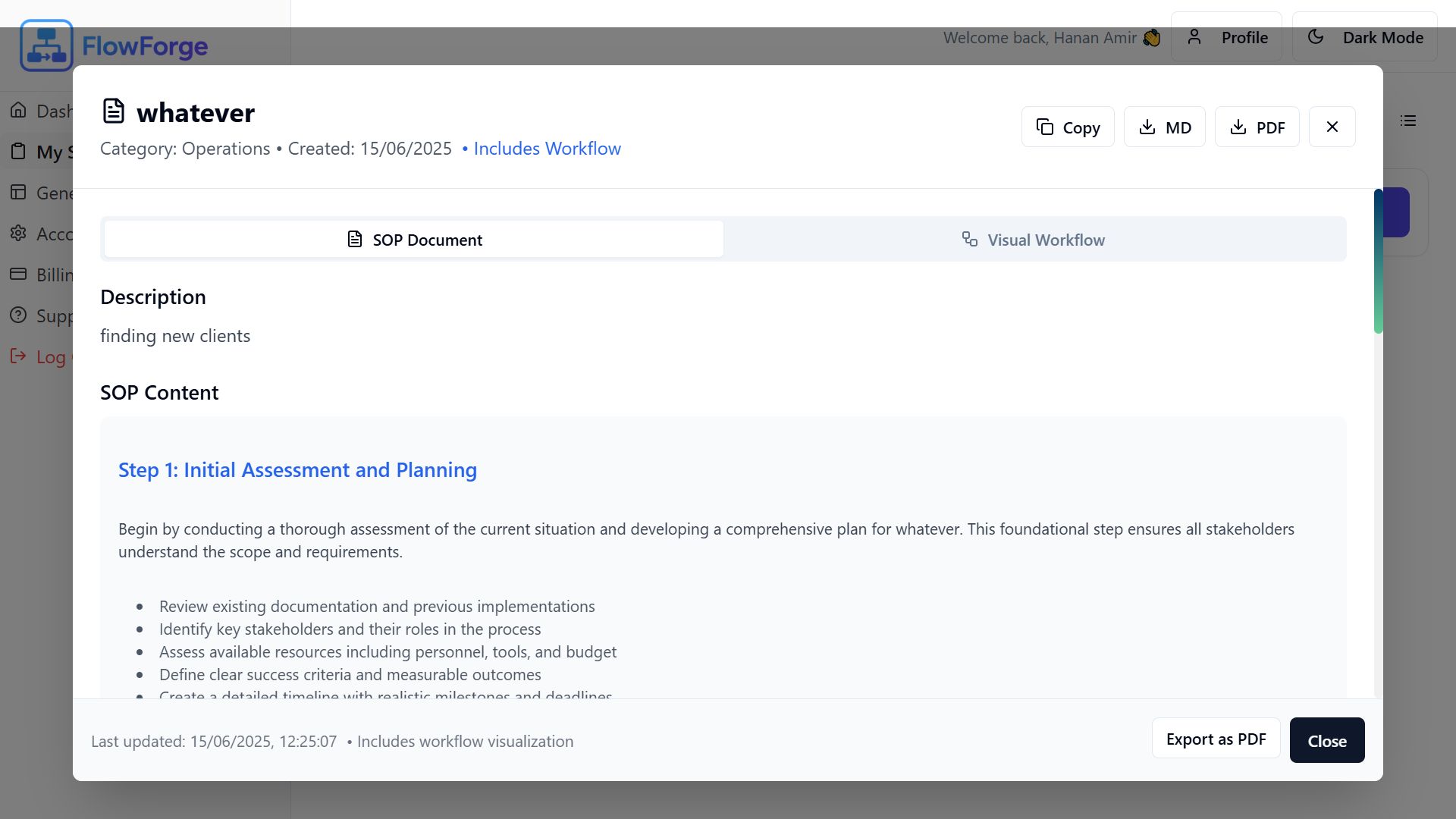Viewport: 1456px width, 819px height.
Task: Download SOP as MD file
Action: click(1164, 127)
